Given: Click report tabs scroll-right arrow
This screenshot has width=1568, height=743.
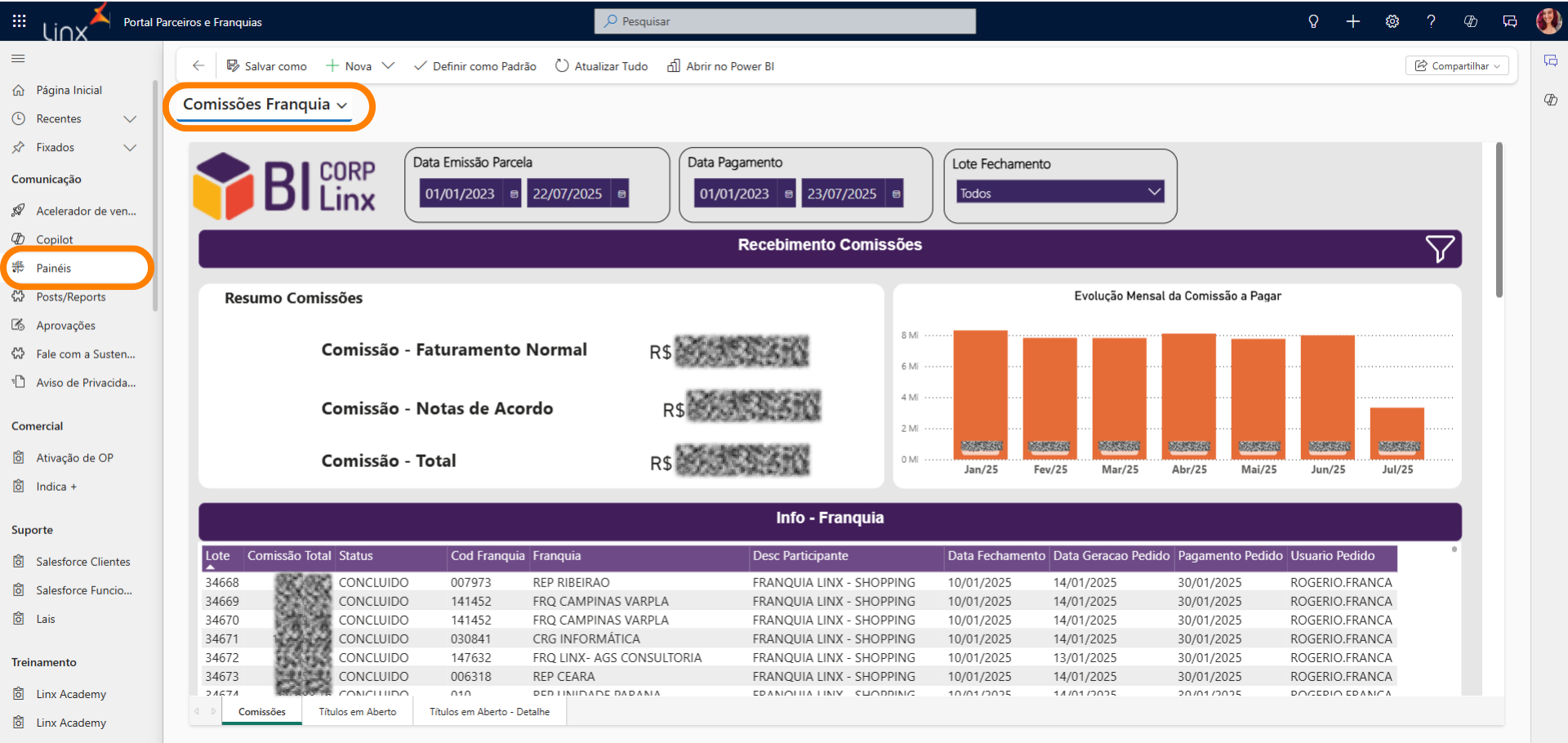Looking at the screenshot, I should pyautogui.click(x=213, y=711).
